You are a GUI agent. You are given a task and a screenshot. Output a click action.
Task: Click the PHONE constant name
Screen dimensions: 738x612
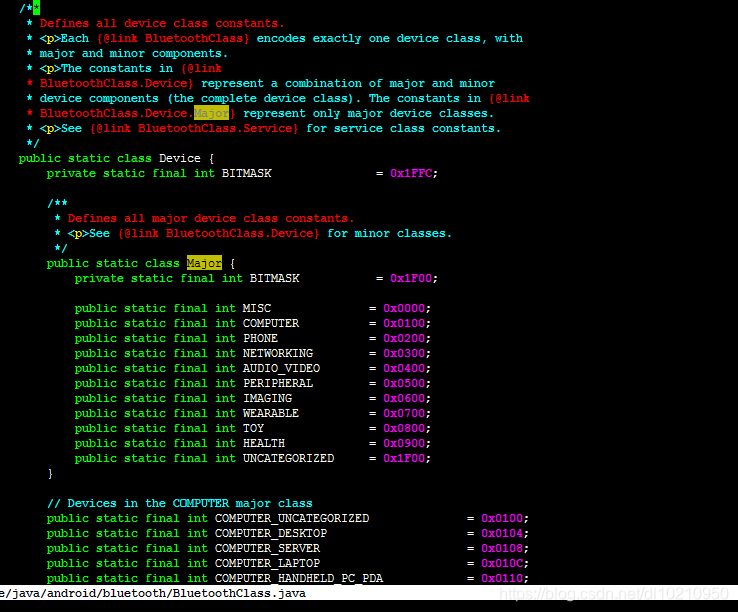click(260, 338)
